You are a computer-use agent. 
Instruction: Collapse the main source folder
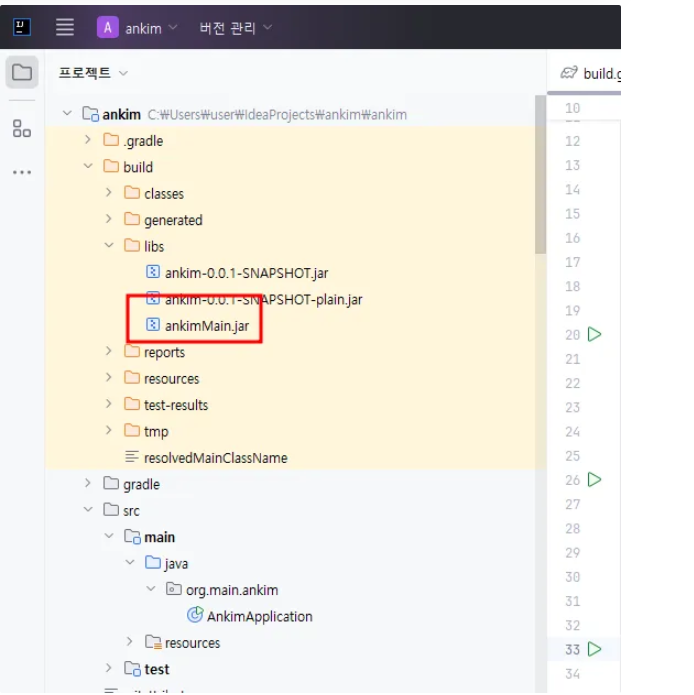click(109, 536)
